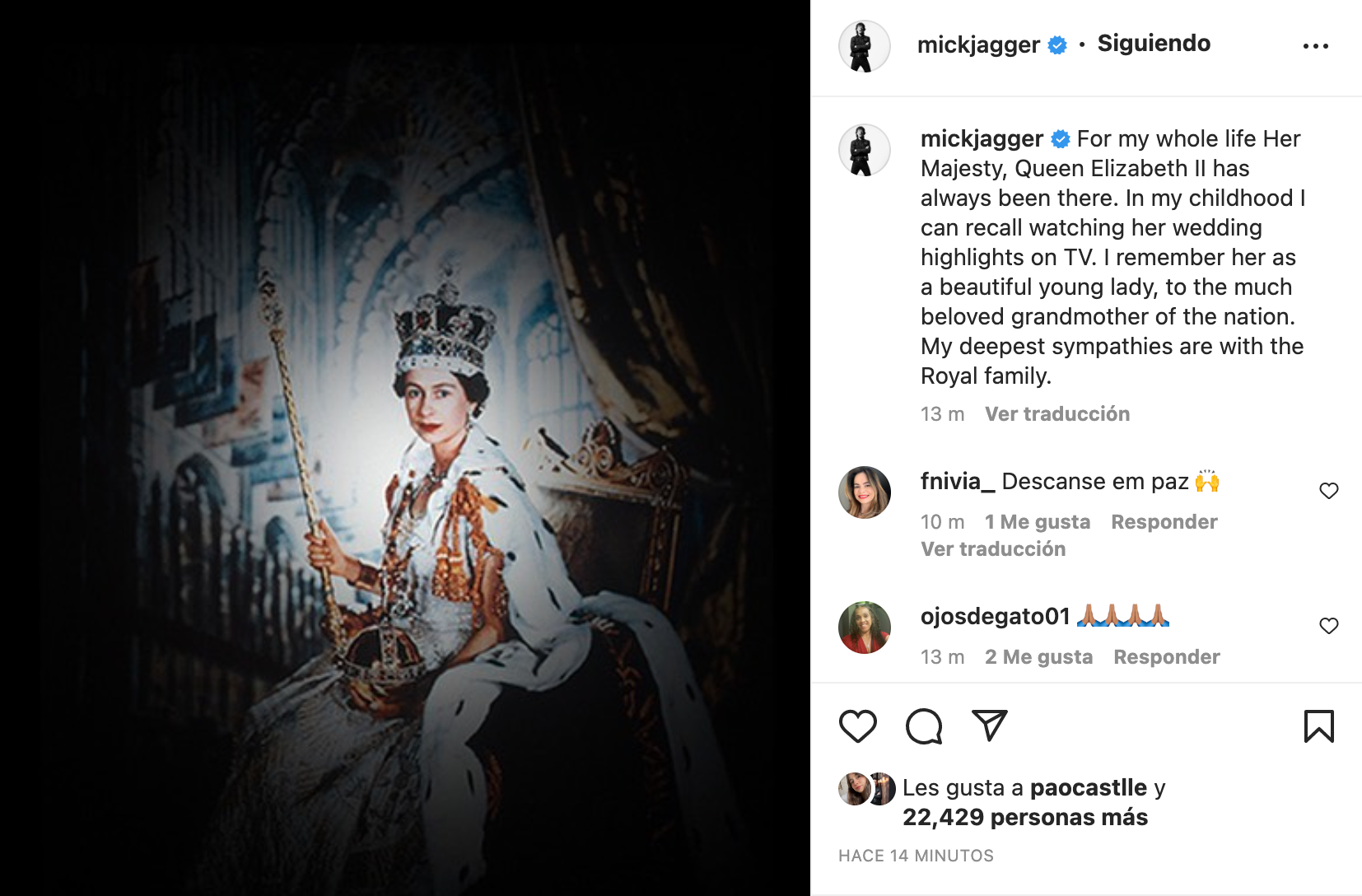Screen dimensions: 1362x896
Task: Like the comment by ojosdegato01
Action: coord(1328,626)
